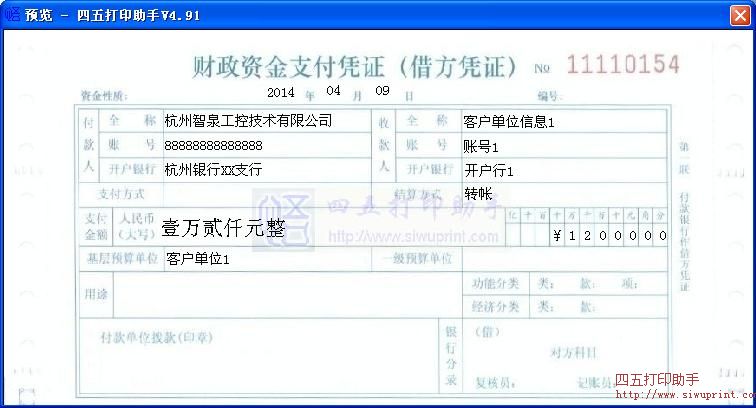Click the year value 2014
This screenshot has height=408, width=756.
[x=281, y=92]
